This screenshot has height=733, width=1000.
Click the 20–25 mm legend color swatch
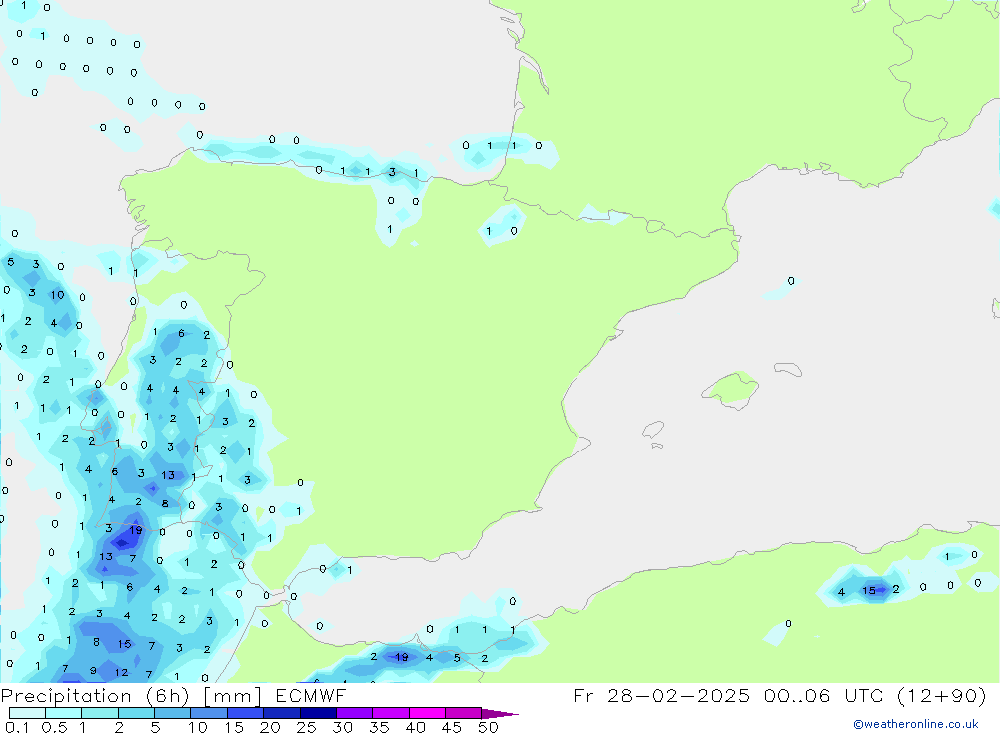point(282,713)
